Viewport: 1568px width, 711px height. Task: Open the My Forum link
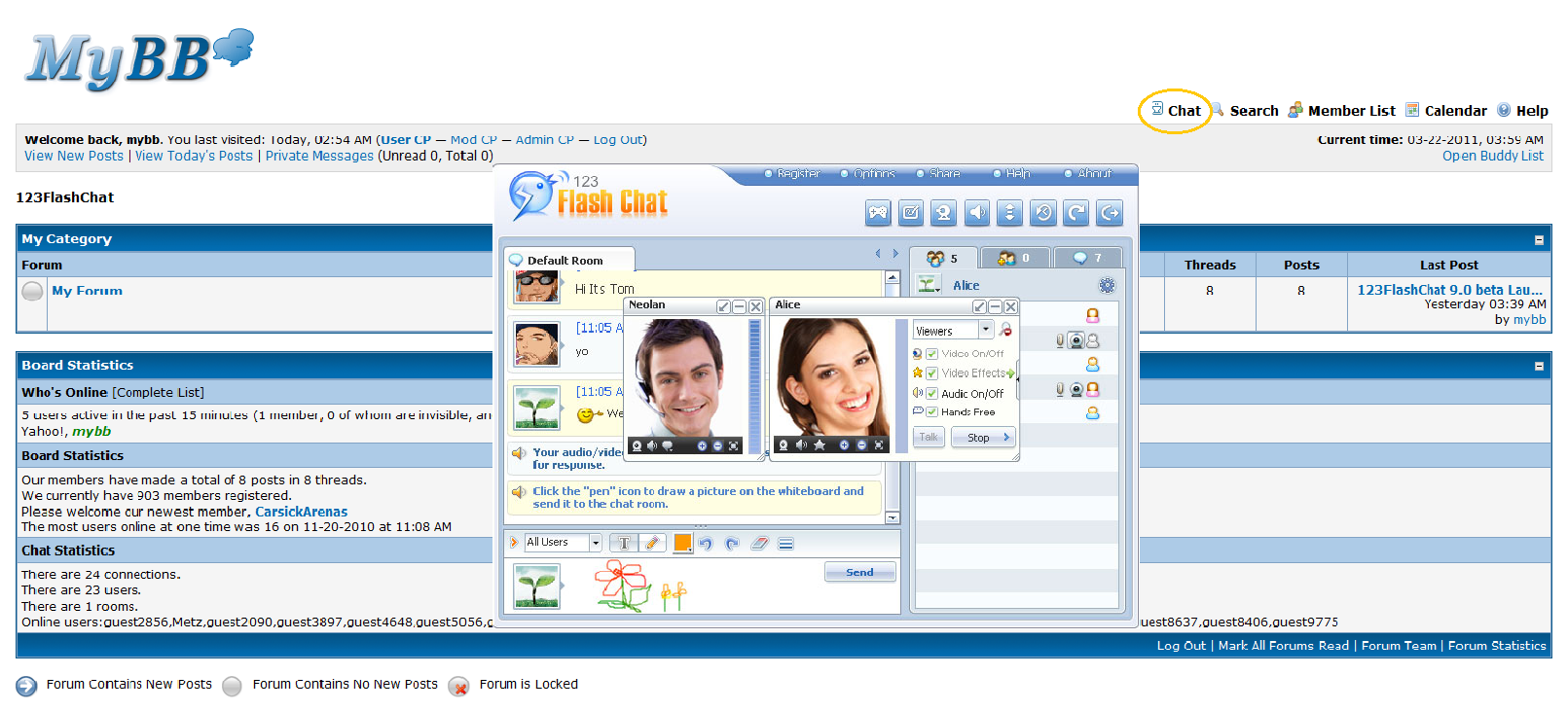tap(87, 291)
